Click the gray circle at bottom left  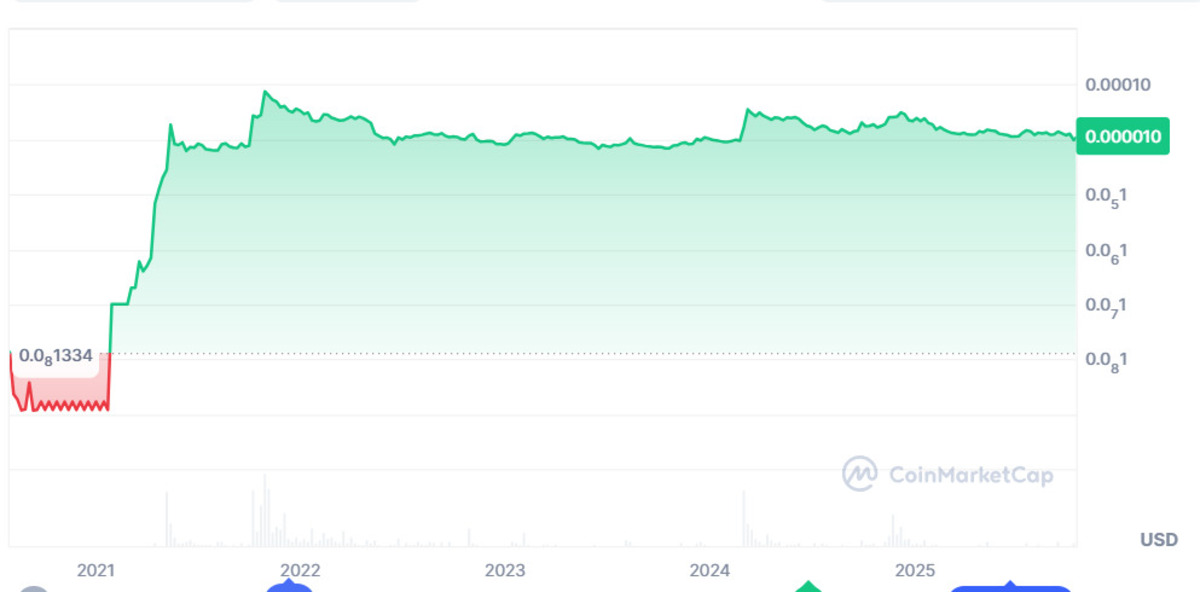[34, 588]
